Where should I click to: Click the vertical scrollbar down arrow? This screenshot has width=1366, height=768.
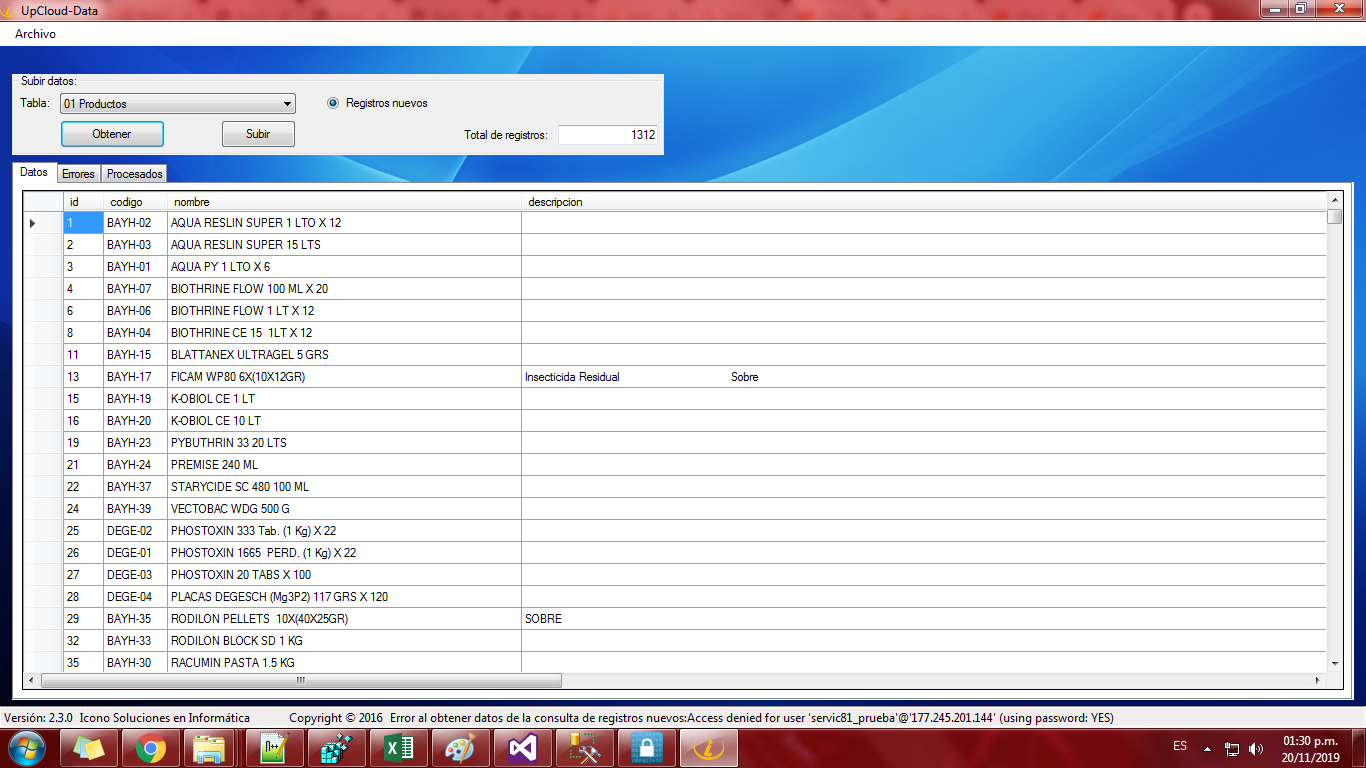(x=1334, y=663)
